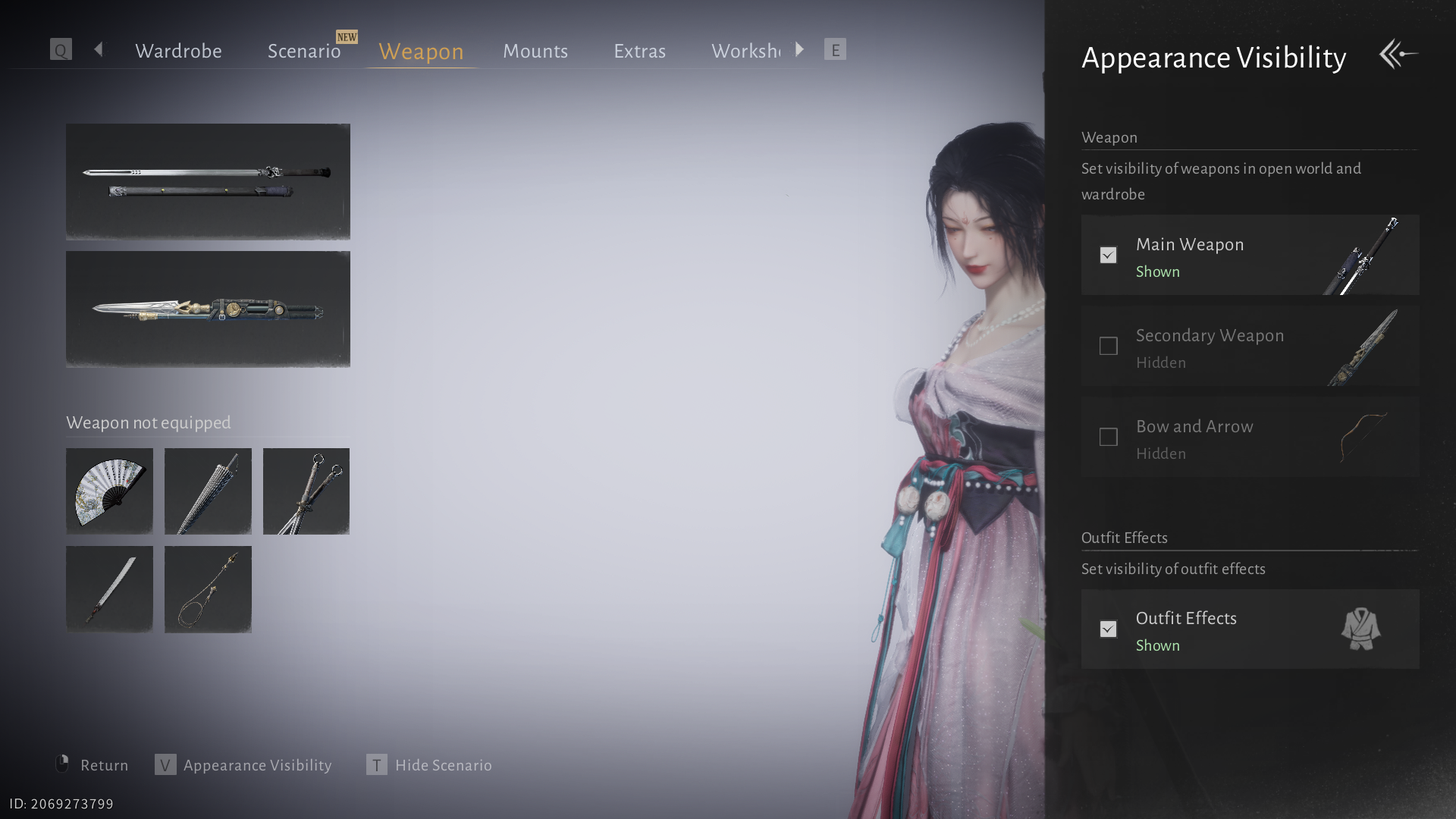This screenshot has height=819, width=1456.
Task: Click the Outfit Effects robe icon
Action: coord(1360,629)
